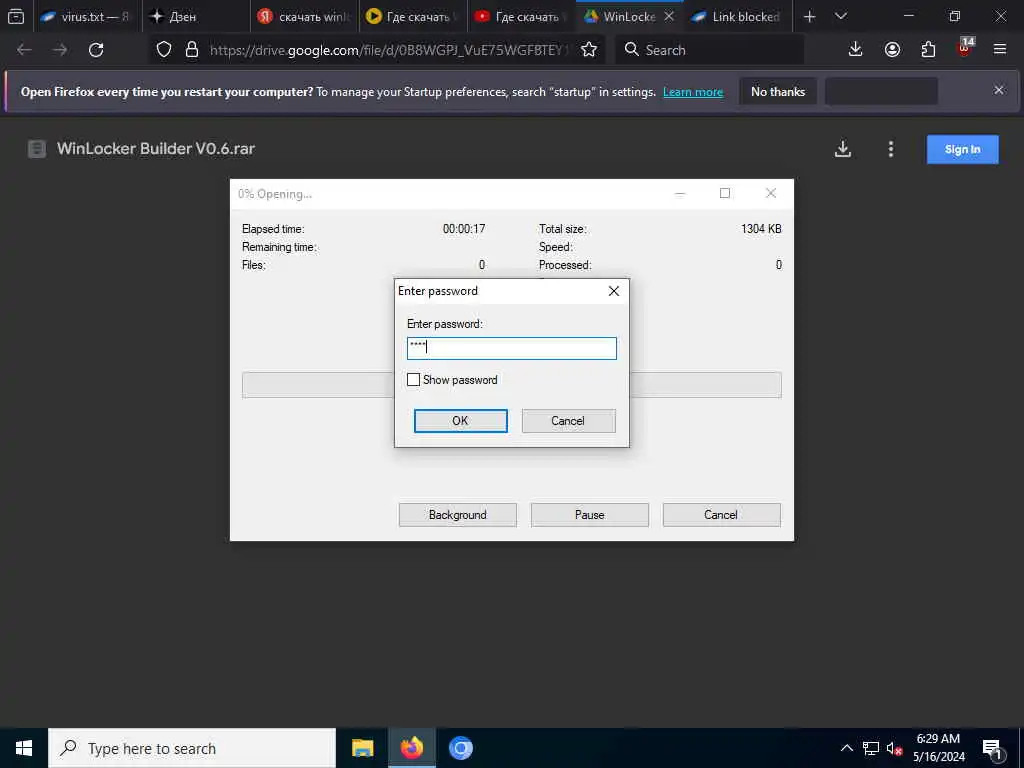
Task: Open the shield tracking protection icon
Action: click(164, 50)
